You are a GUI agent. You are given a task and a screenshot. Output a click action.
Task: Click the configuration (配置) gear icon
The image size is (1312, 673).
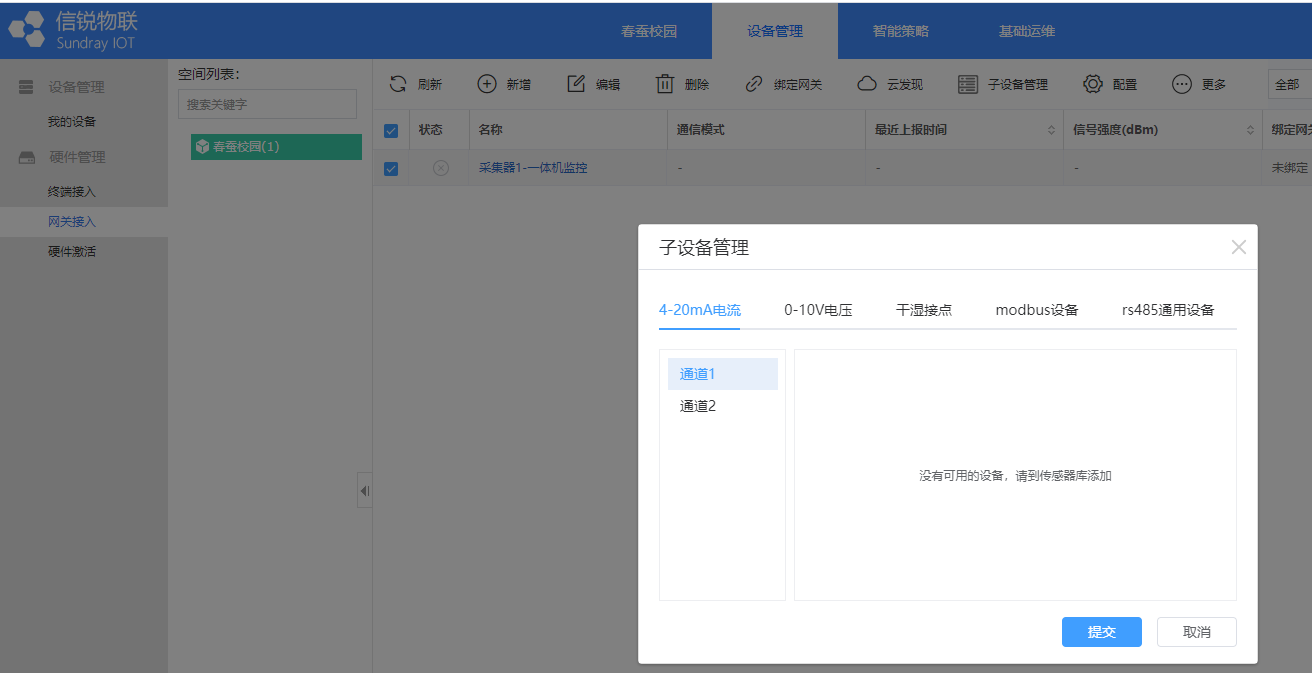(1093, 84)
